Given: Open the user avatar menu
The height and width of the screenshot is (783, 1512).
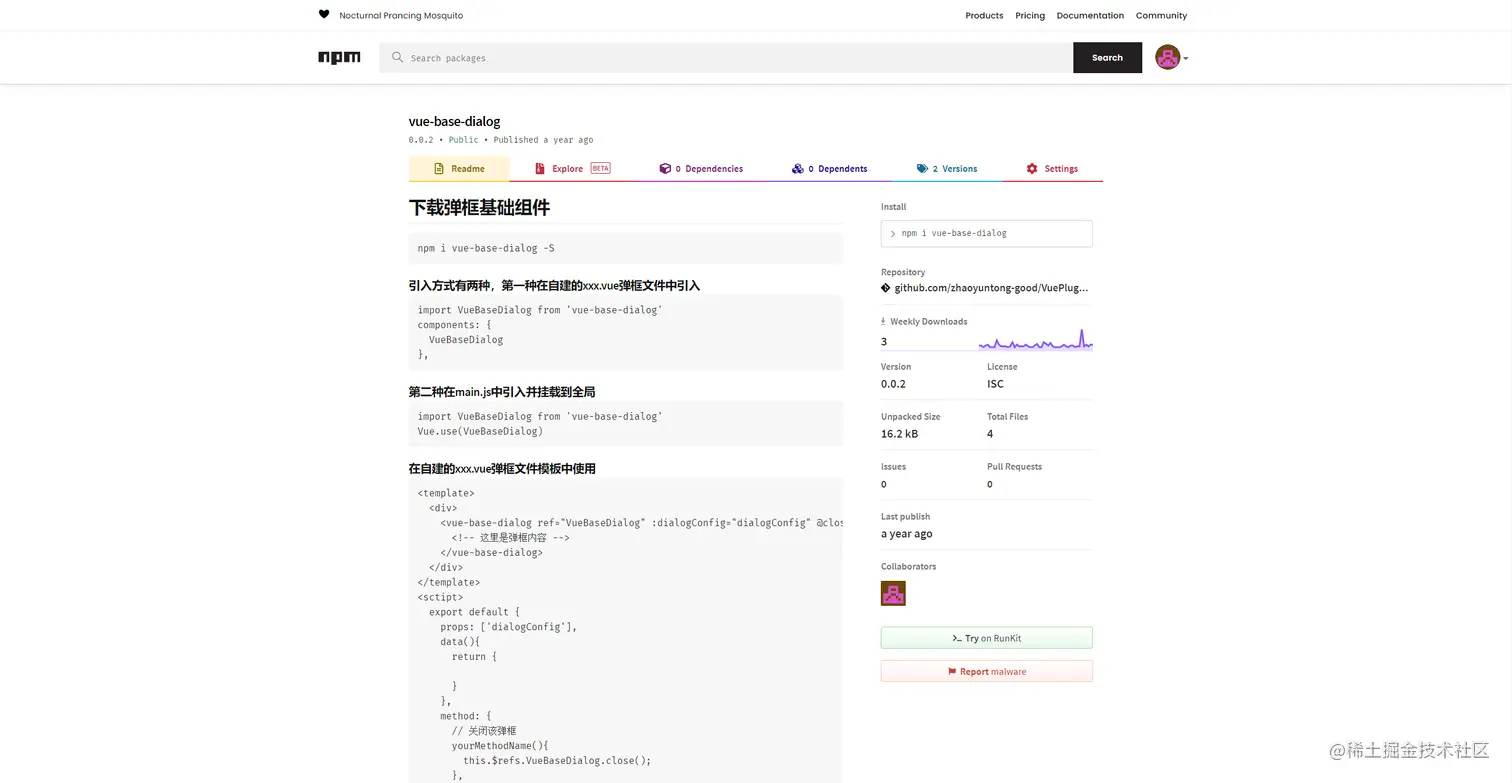Looking at the screenshot, I should pyautogui.click(x=1167, y=57).
